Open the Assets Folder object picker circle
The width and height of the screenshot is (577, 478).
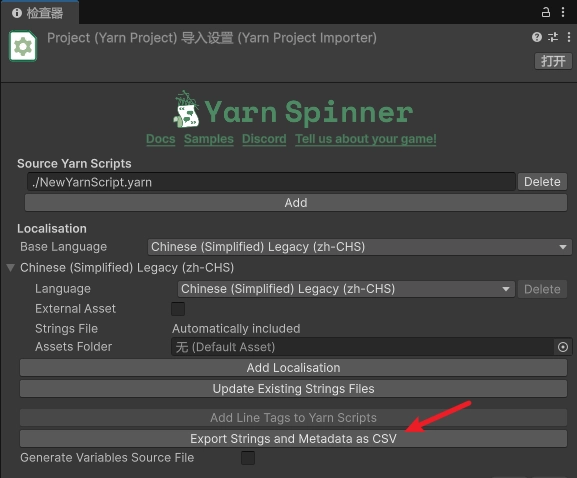tap(563, 347)
